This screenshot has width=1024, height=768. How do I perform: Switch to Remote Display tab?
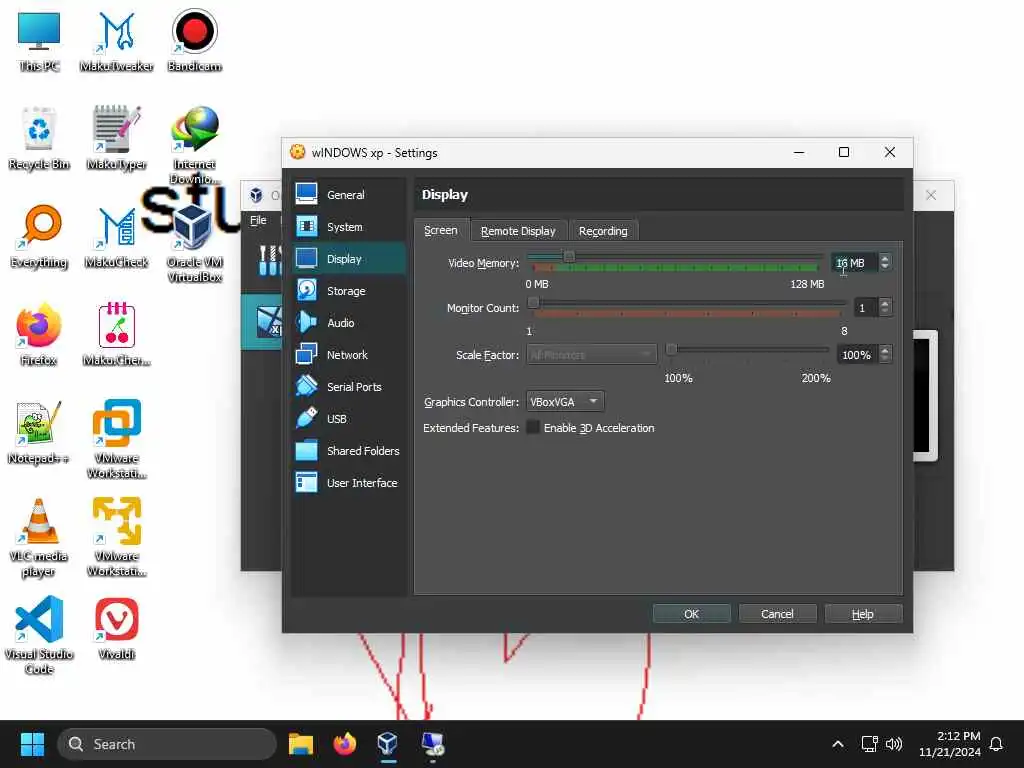[x=518, y=231]
